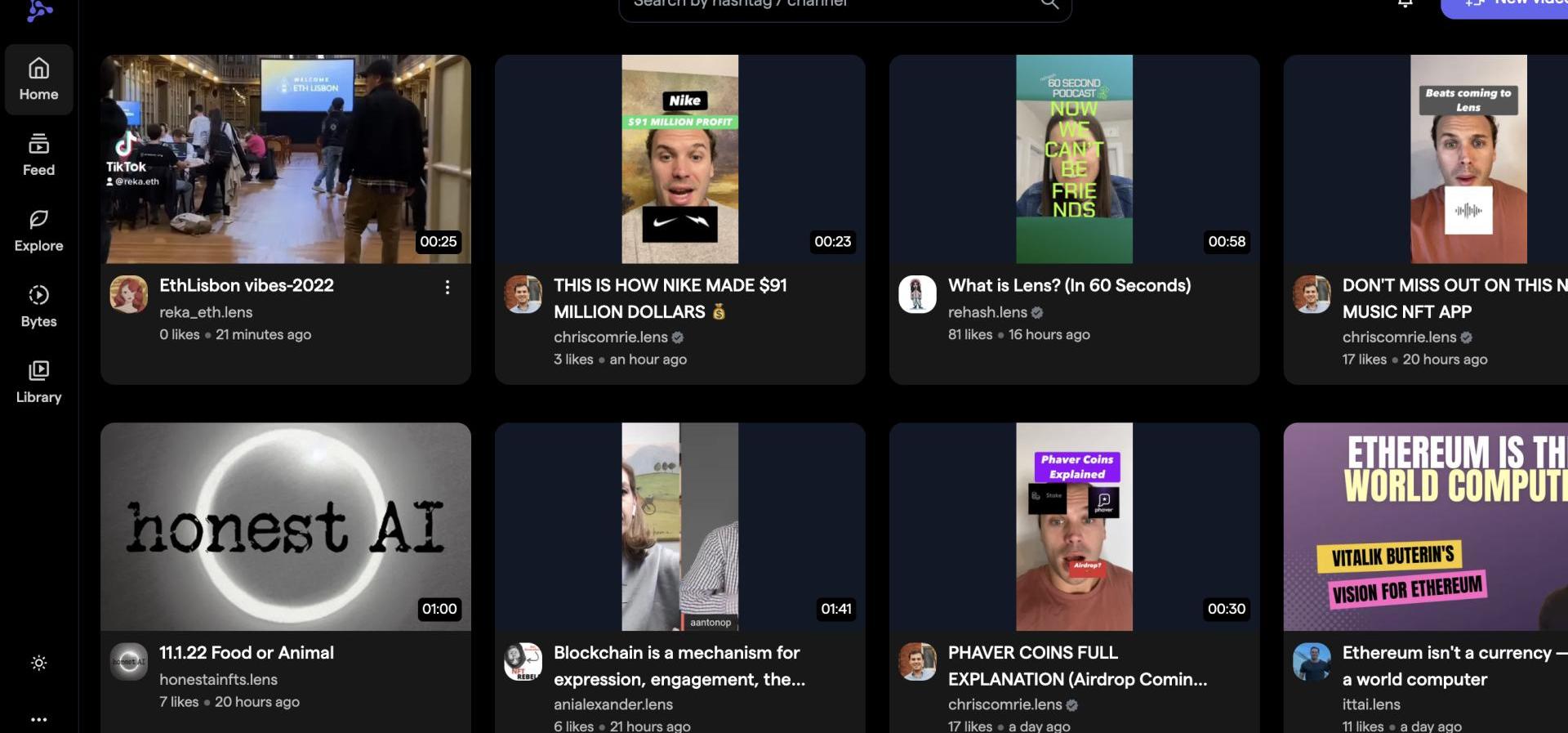Image resolution: width=1568 pixels, height=733 pixels.
Task: Open the honestainfts.lens channel avatar
Action: (128, 662)
